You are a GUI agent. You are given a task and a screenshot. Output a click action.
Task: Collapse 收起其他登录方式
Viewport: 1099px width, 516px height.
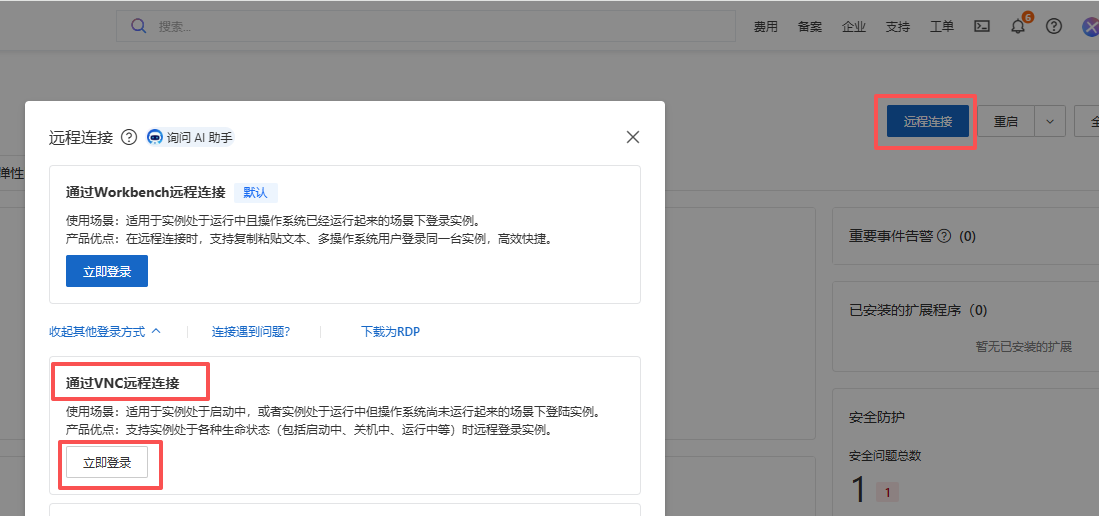pos(105,332)
